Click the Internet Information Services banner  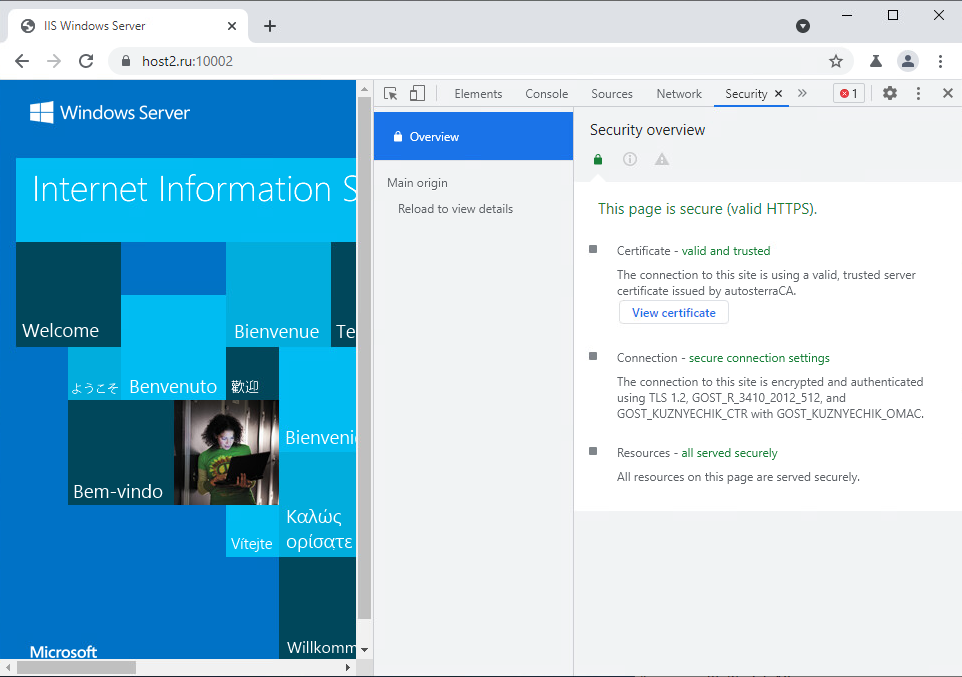(186, 199)
